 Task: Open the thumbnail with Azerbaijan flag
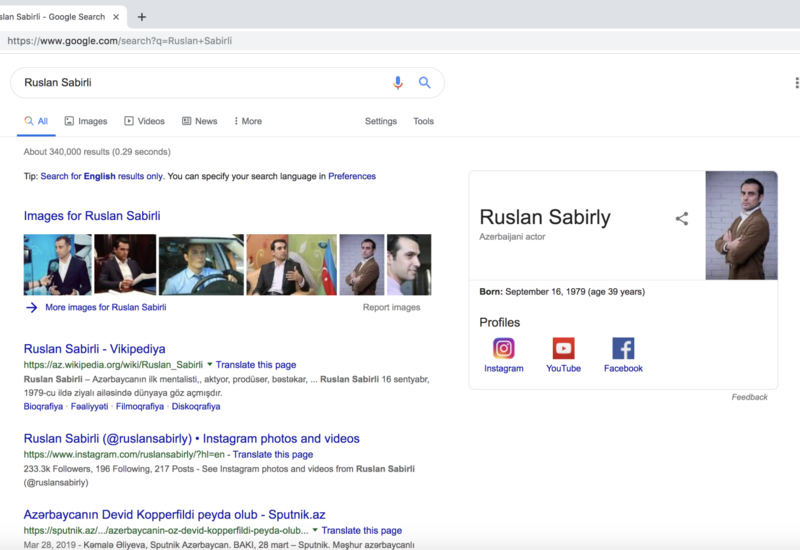point(292,265)
